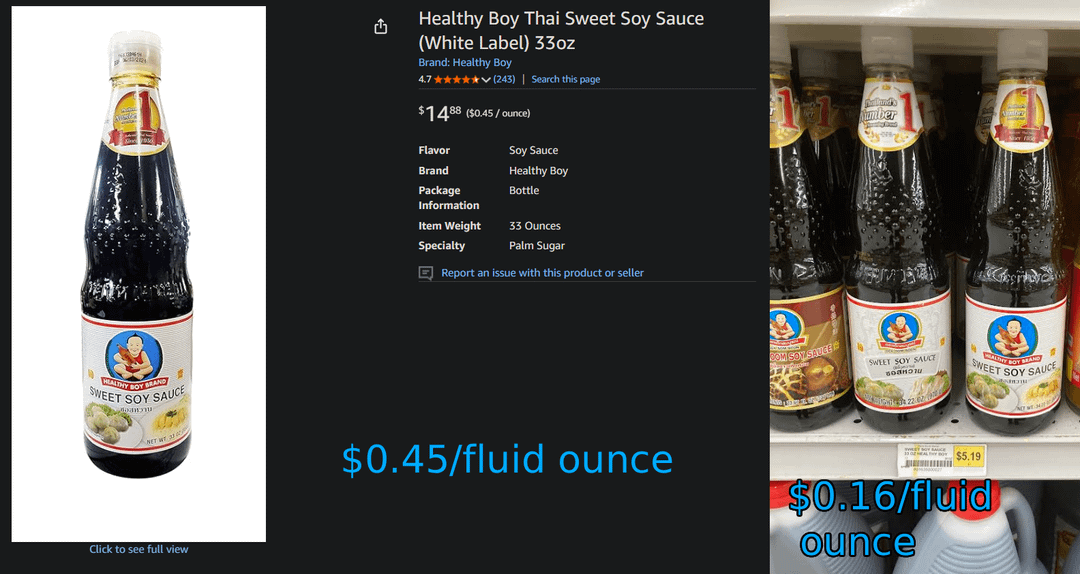
Task: Click the Item Weight 33 Ounces value
Action: 534,226
